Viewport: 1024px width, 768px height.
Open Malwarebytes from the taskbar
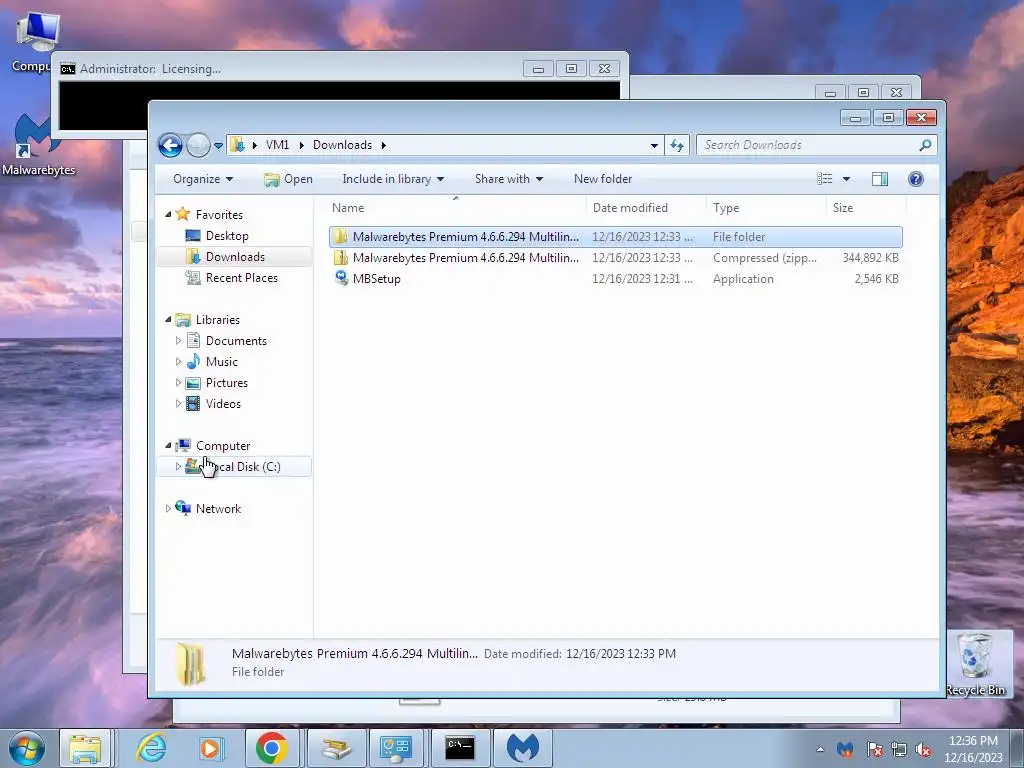click(522, 748)
